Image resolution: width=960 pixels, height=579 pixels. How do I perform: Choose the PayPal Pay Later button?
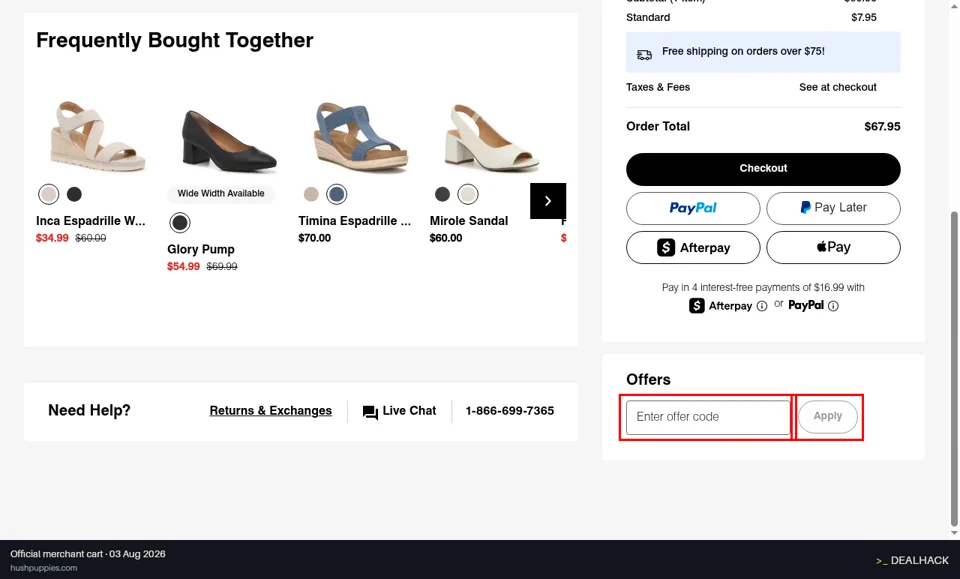(x=833, y=208)
